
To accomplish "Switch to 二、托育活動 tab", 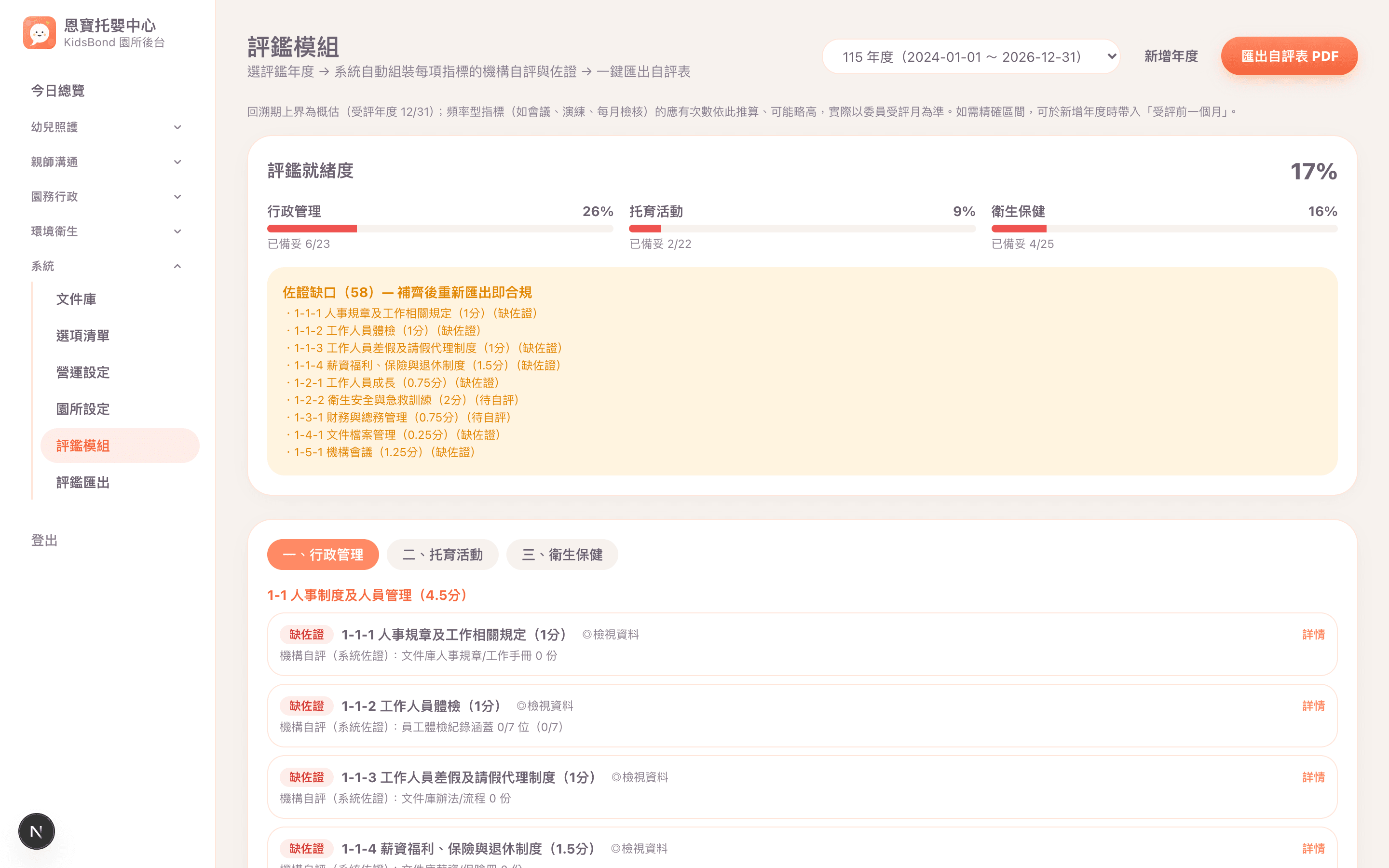I will (x=443, y=555).
